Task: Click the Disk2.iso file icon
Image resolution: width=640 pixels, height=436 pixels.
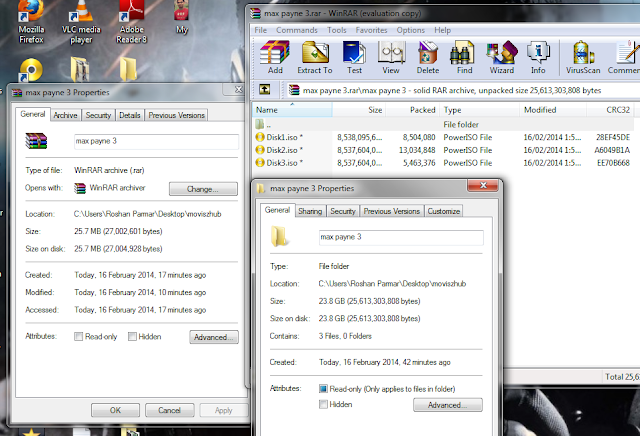Action: [x=260, y=150]
